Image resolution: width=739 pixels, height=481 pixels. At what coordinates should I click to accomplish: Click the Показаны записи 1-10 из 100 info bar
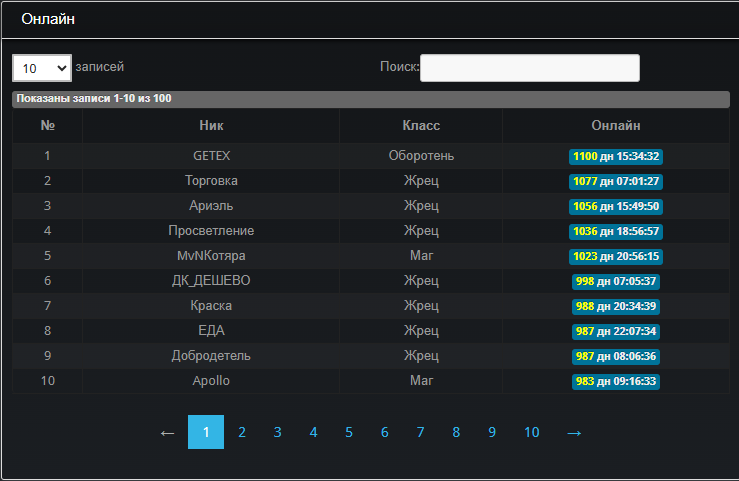(x=370, y=99)
